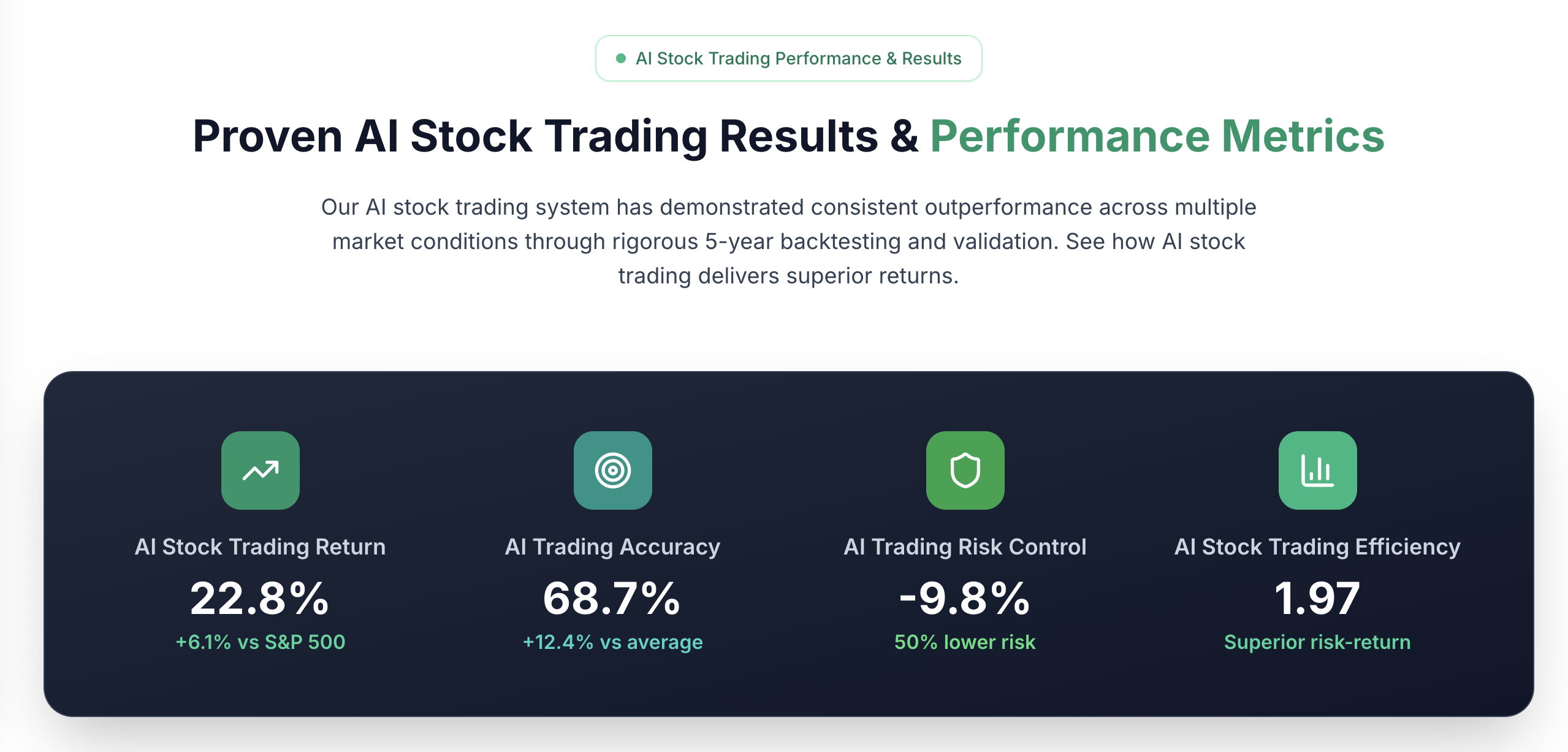
Task: Click the 1.97 efficiency value
Action: pyautogui.click(x=1317, y=598)
